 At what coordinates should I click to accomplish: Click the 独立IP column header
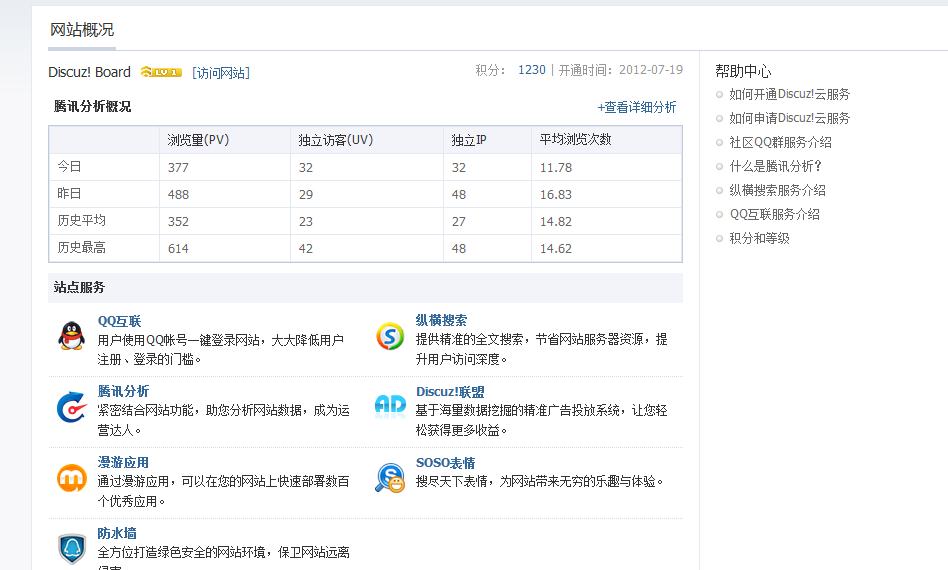469,140
